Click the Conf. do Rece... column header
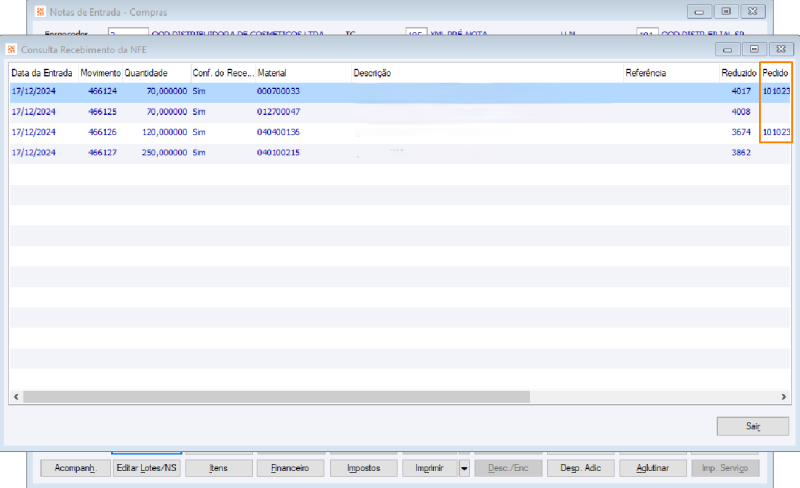 tap(223, 73)
